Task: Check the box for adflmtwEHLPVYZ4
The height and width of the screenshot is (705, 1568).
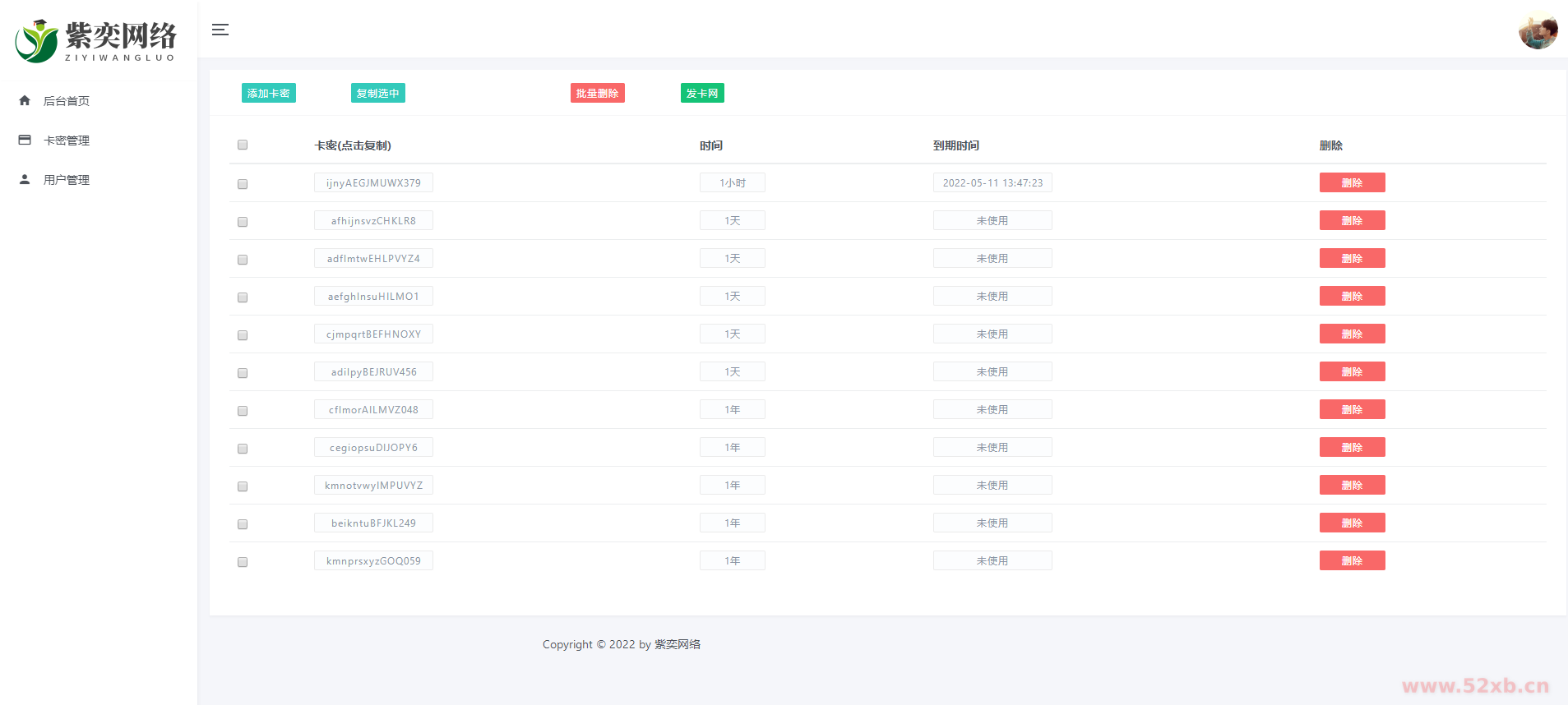Action: click(243, 260)
